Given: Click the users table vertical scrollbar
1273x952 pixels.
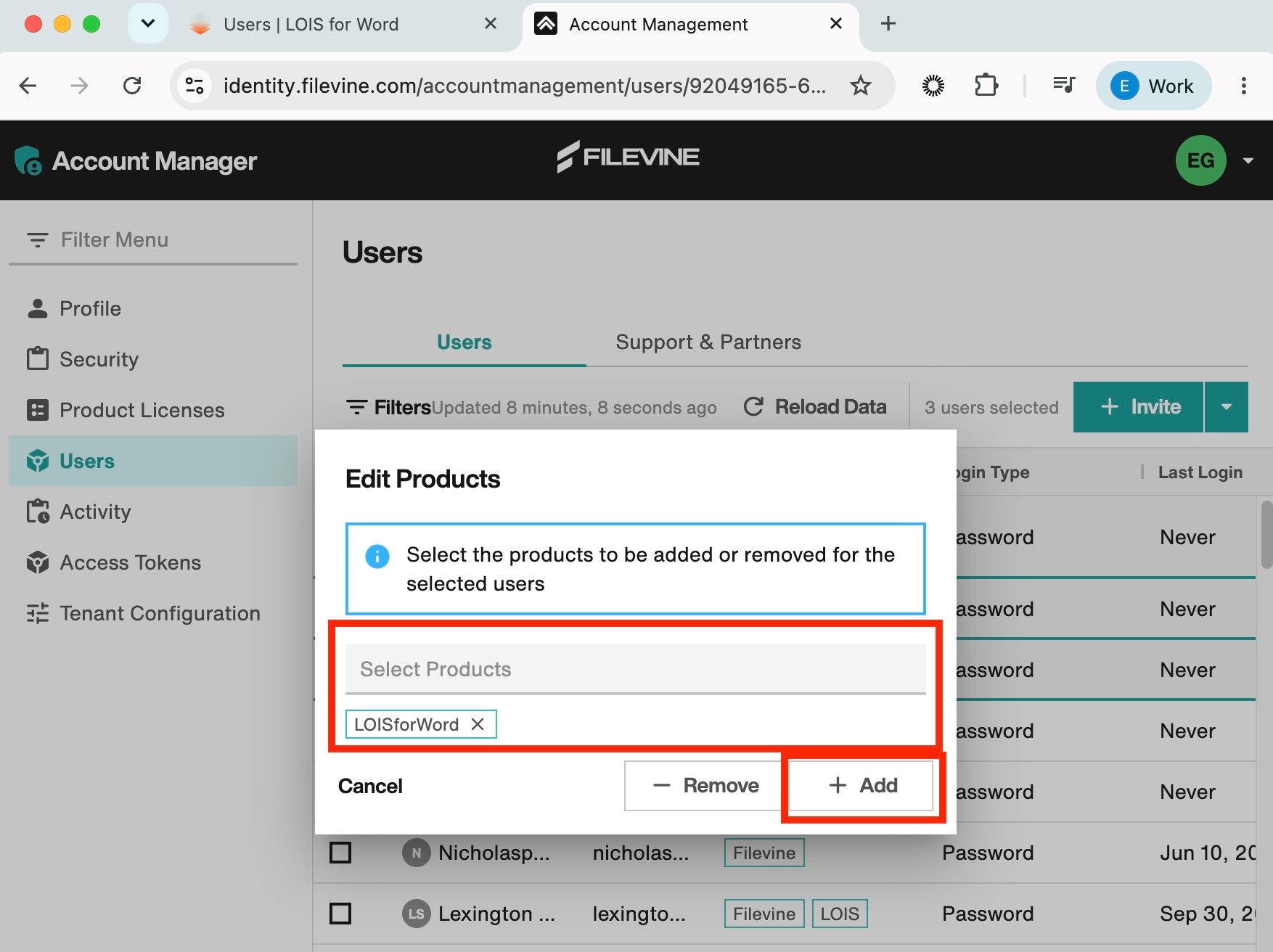Looking at the screenshot, I should 1266,534.
